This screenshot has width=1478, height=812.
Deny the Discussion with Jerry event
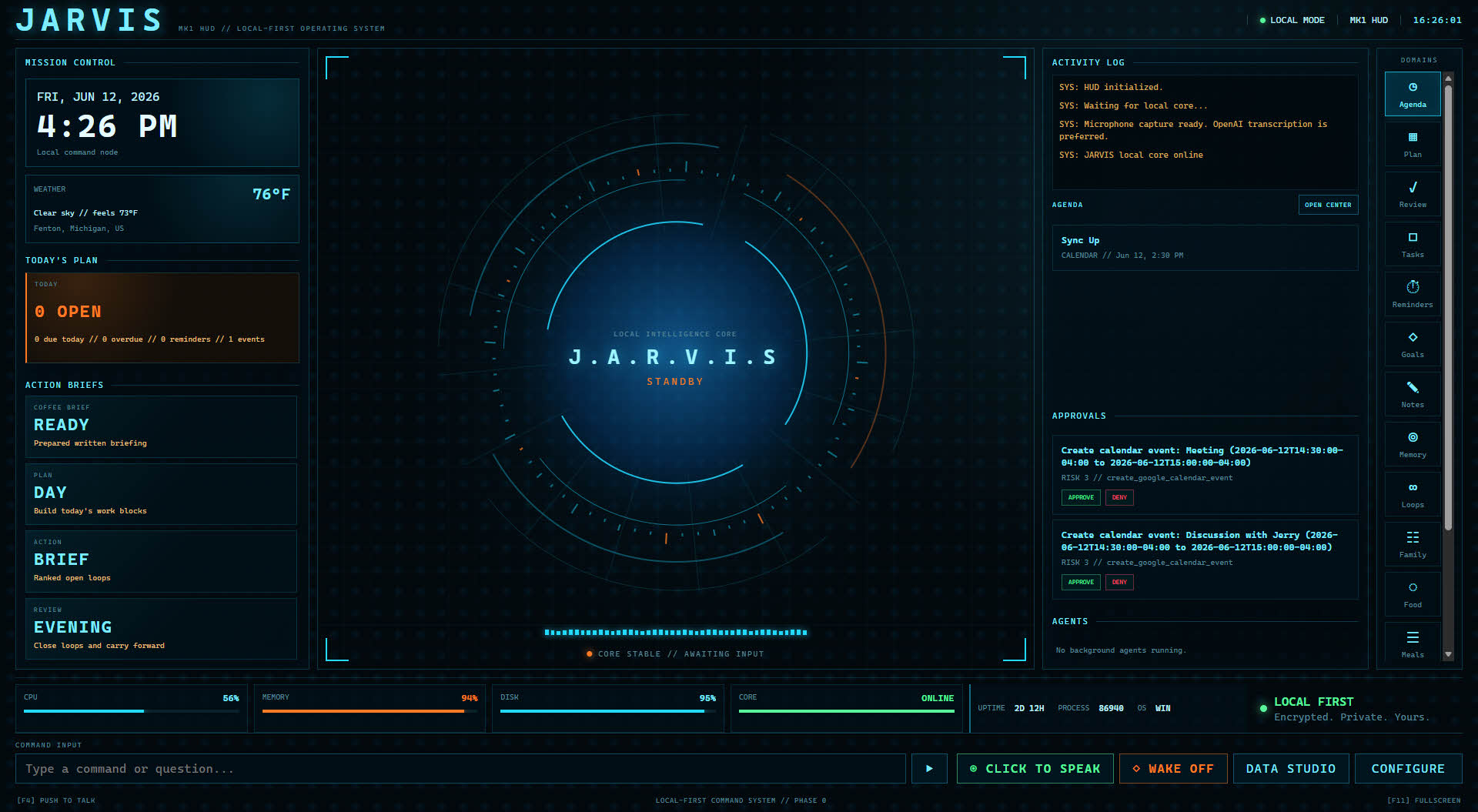1119,582
